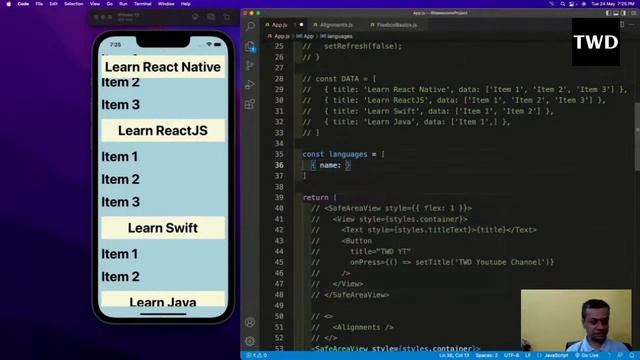The image size is (640, 360).
Task: Open the Window menu
Action: [166, 4]
